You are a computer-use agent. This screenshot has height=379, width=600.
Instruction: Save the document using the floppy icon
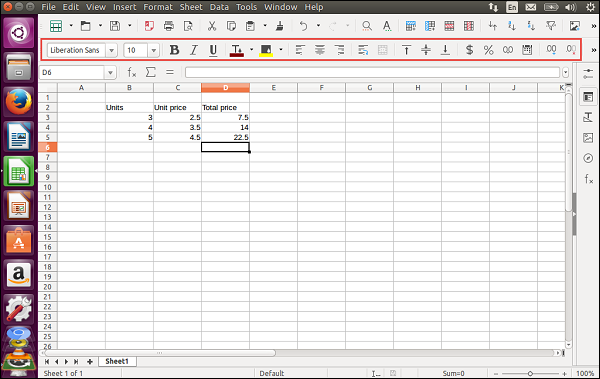(115, 26)
